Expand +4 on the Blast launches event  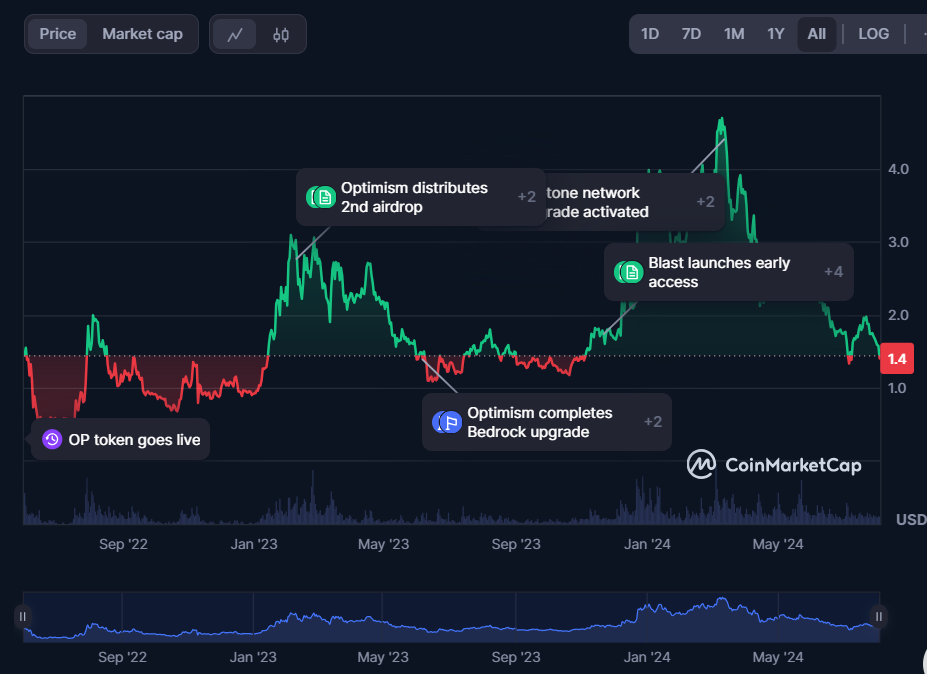[x=834, y=272]
